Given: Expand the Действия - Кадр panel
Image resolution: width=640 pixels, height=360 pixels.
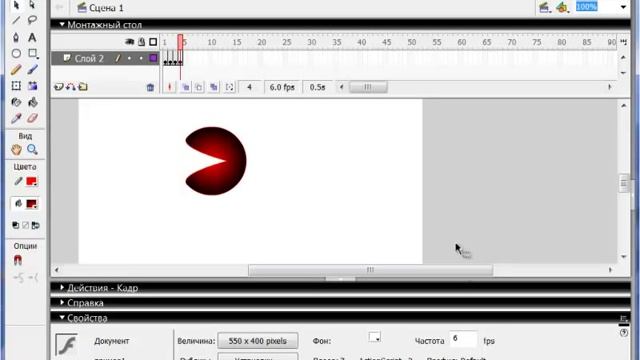Looking at the screenshot, I should tap(62, 288).
